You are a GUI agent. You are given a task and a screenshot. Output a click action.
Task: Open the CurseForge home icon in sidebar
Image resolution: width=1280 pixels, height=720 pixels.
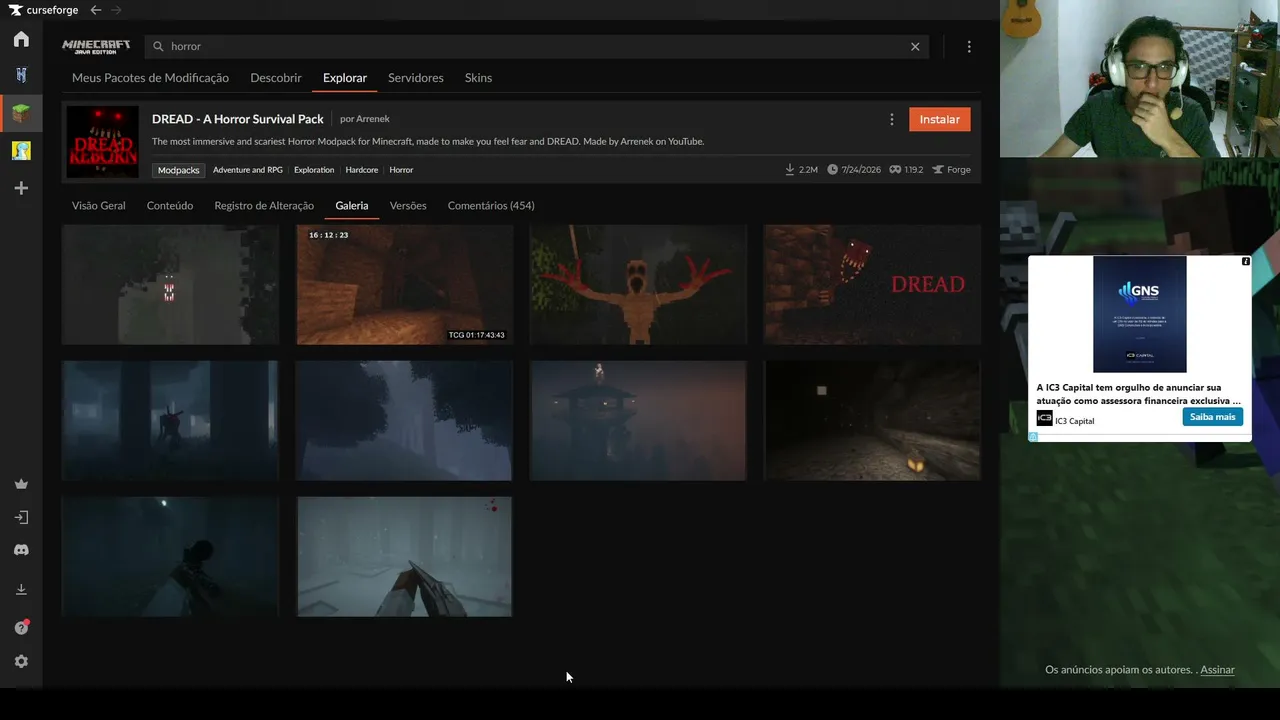click(21, 40)
